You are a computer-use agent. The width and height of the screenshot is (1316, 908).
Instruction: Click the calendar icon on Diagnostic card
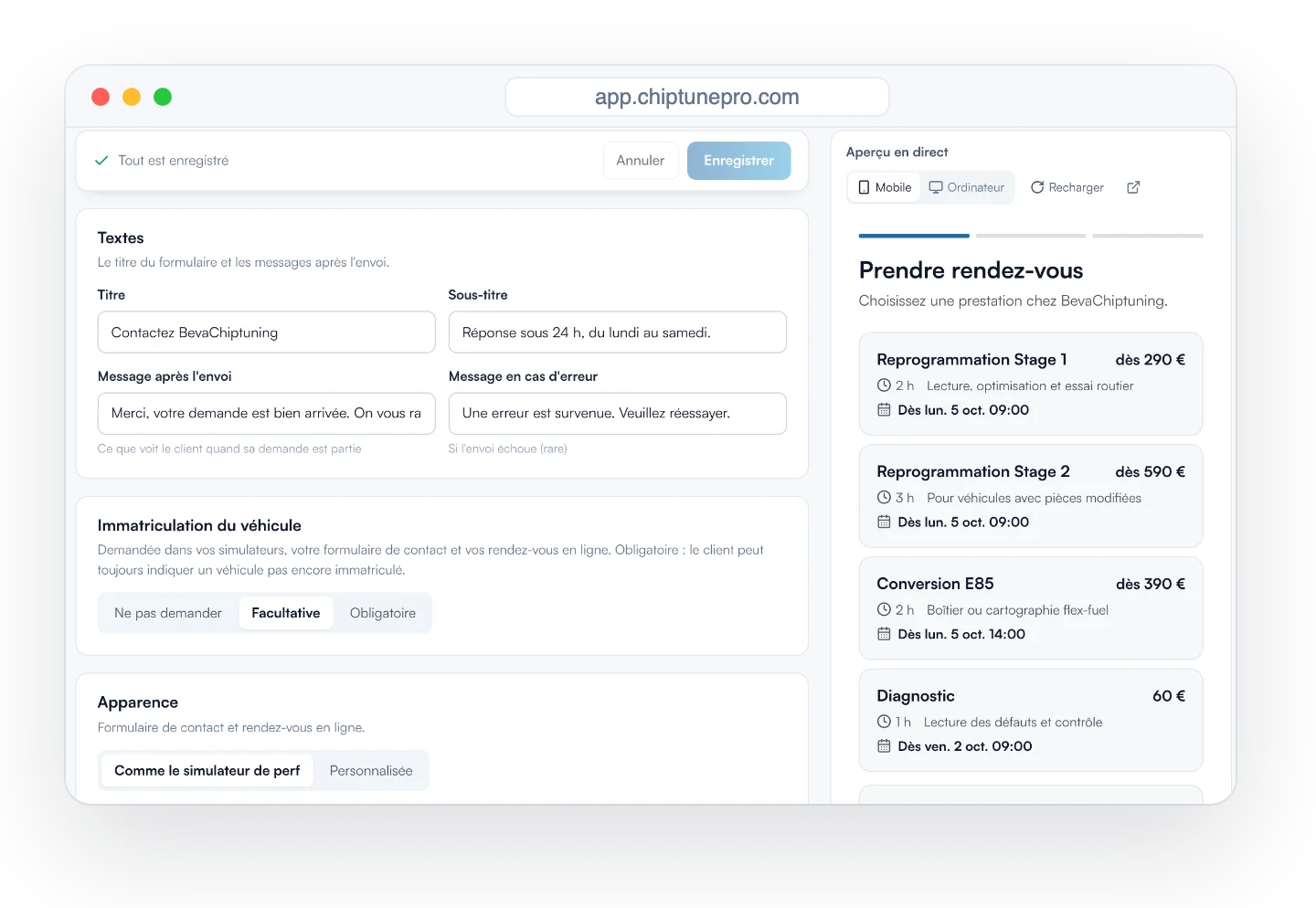(884, 746)
